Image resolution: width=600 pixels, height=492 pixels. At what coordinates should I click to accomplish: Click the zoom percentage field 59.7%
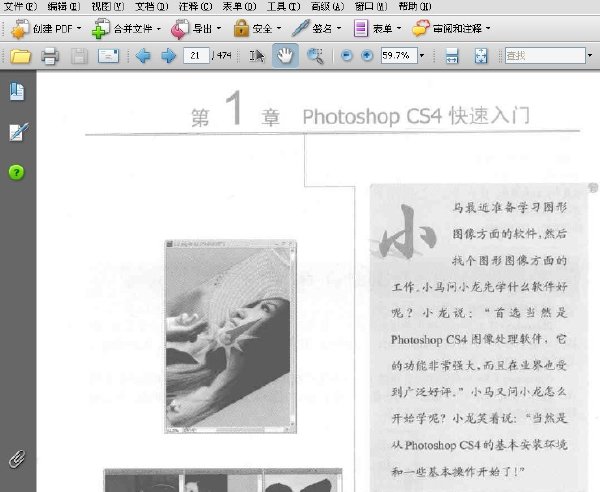pyautogui.click(x=399, y=56)
